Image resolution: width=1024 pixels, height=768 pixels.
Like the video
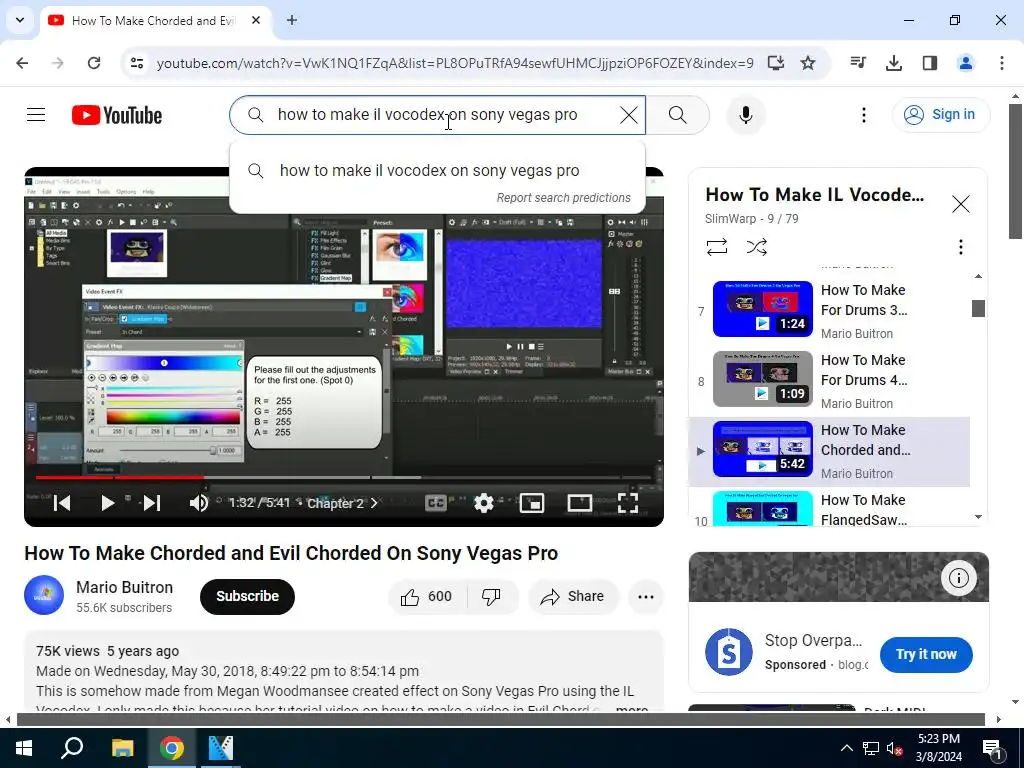point(427,596)
